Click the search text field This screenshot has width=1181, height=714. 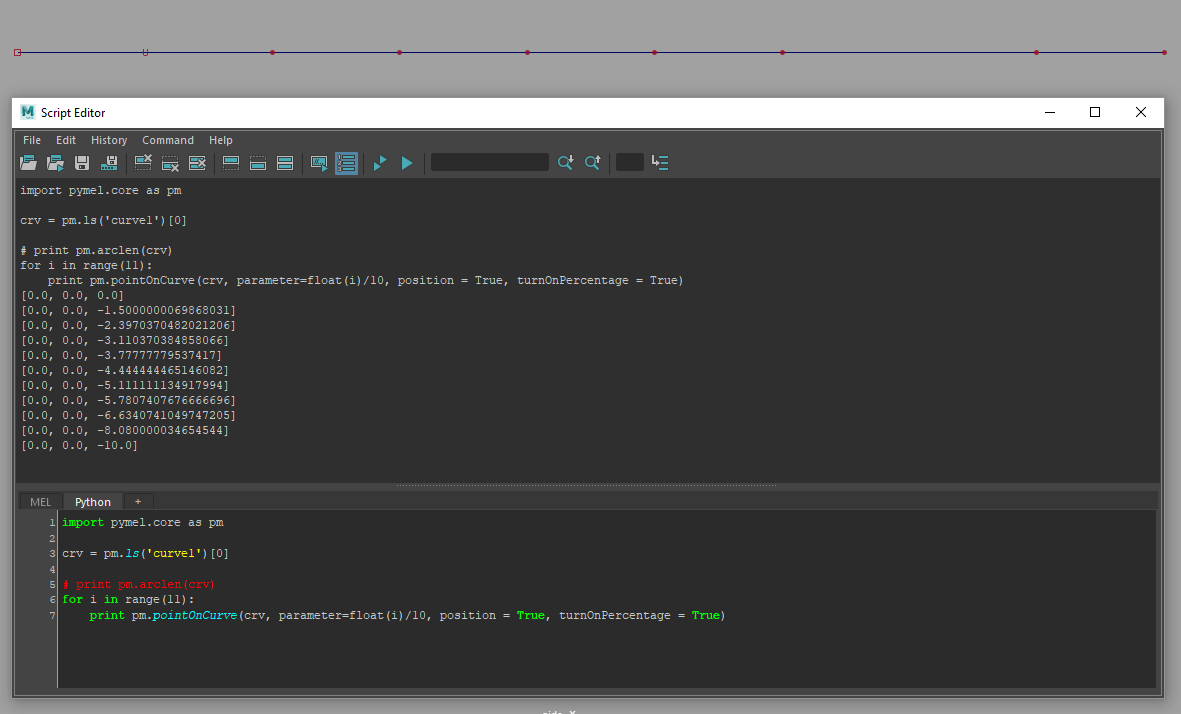[489, 162]
